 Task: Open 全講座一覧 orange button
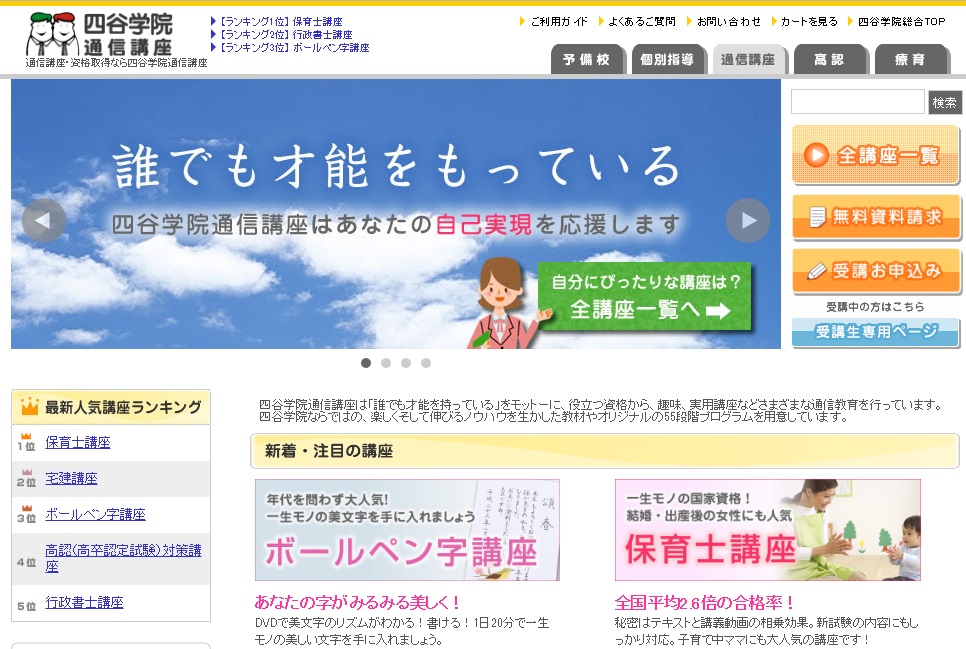point(875,155)
